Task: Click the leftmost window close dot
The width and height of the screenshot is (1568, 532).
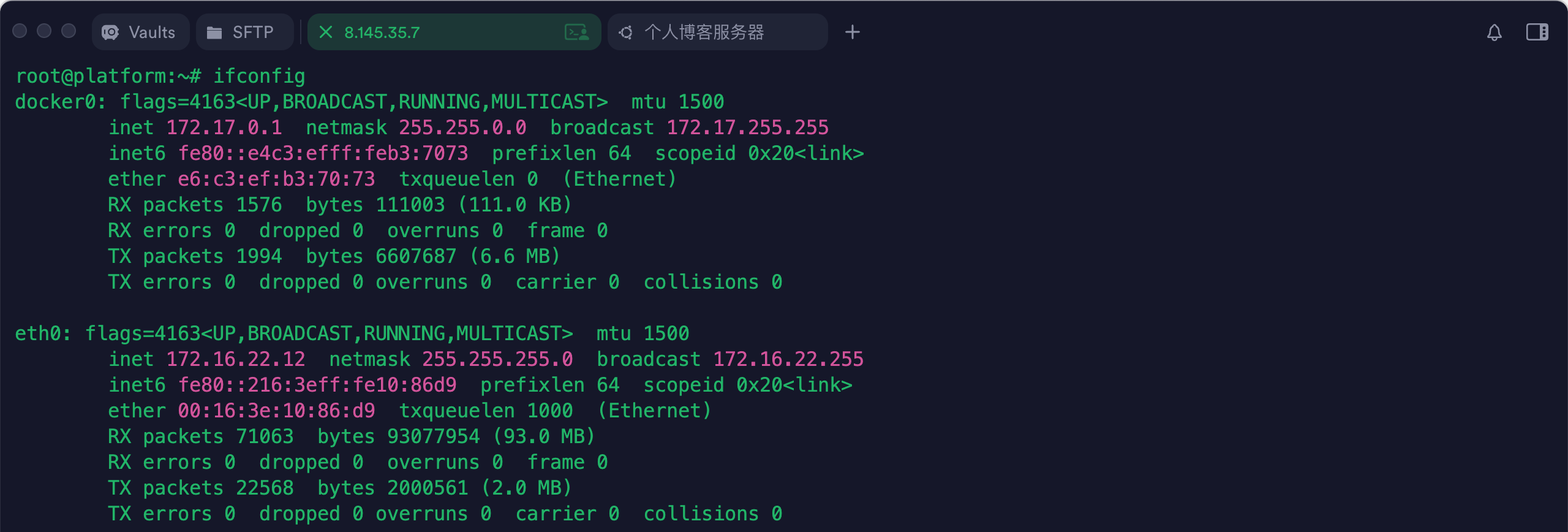Action: coord(20,31)
